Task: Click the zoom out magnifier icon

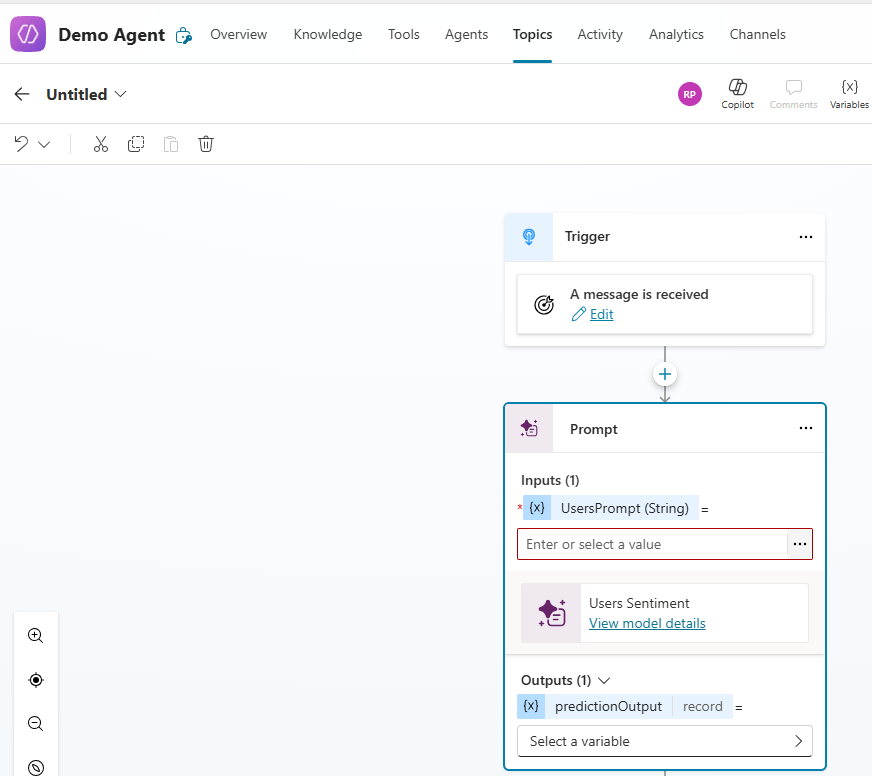Action: tap(36, 723)
